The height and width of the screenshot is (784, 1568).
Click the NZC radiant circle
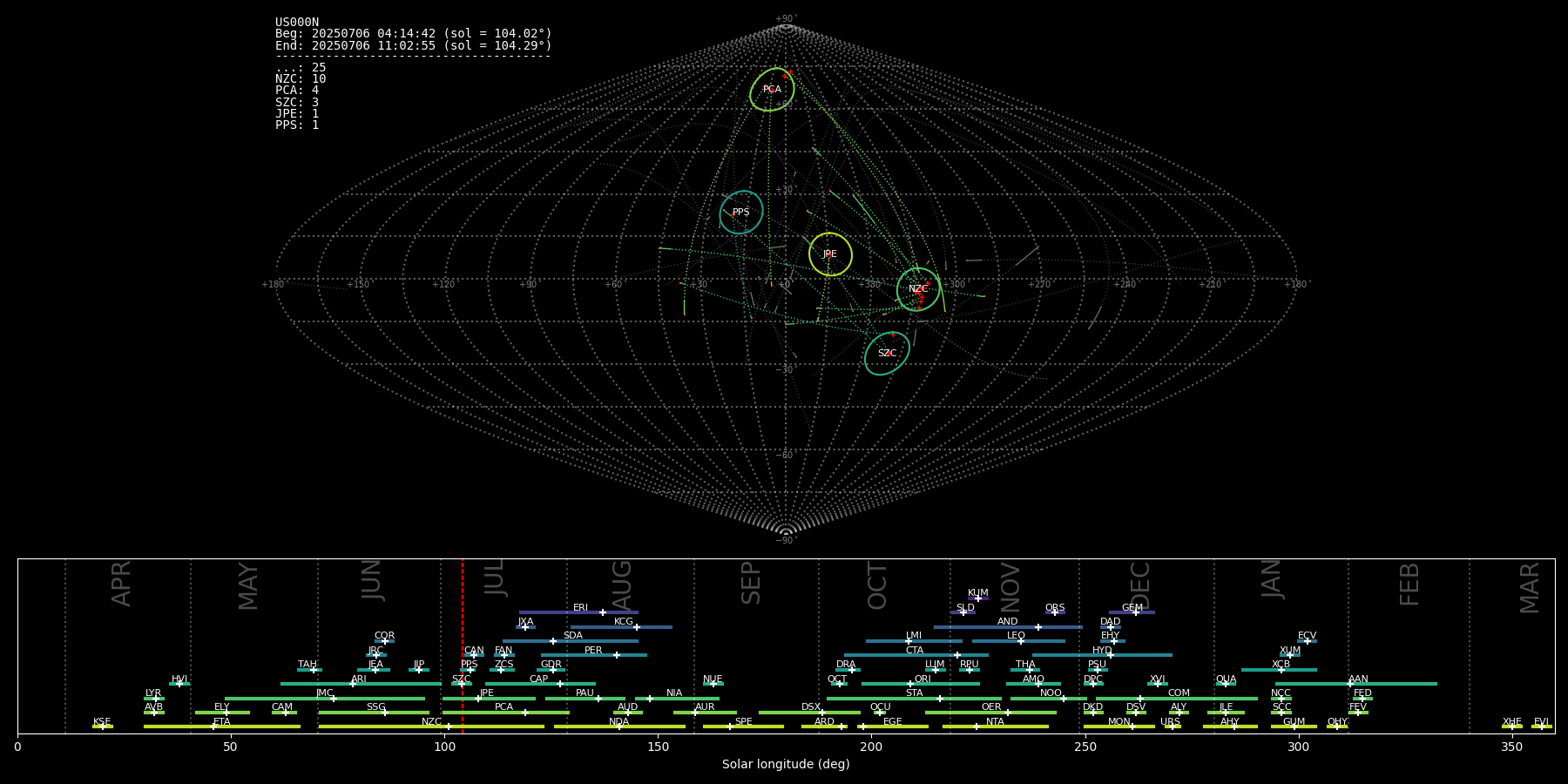click(919, 288)
